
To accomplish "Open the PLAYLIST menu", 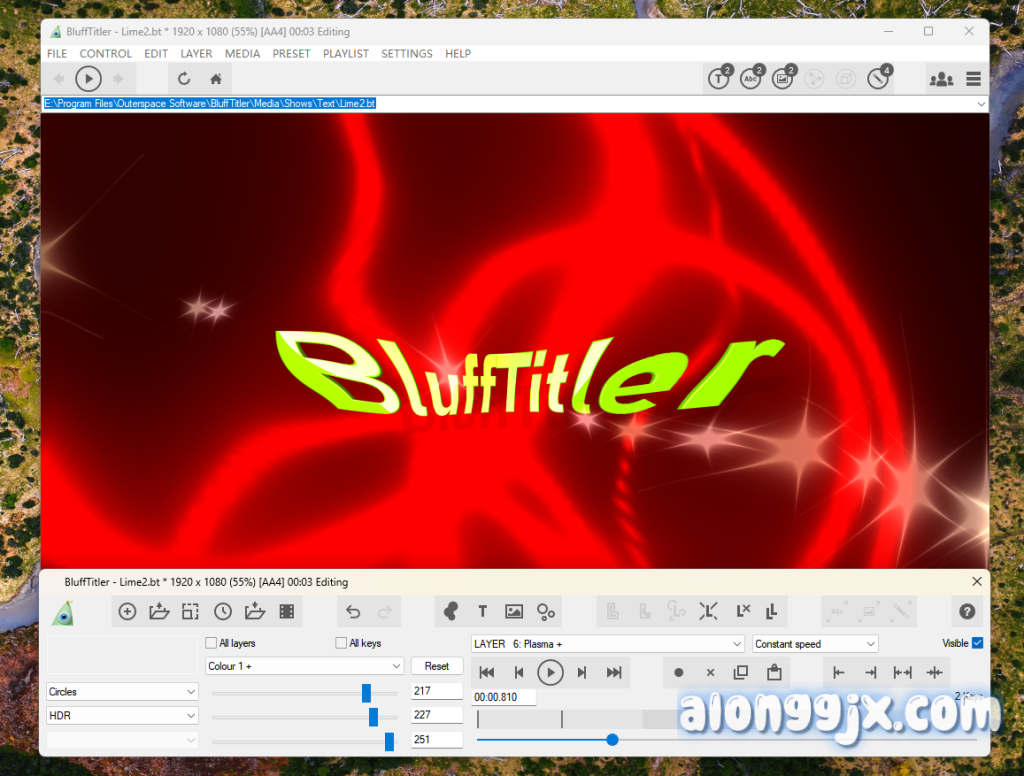I will point(346,54).
